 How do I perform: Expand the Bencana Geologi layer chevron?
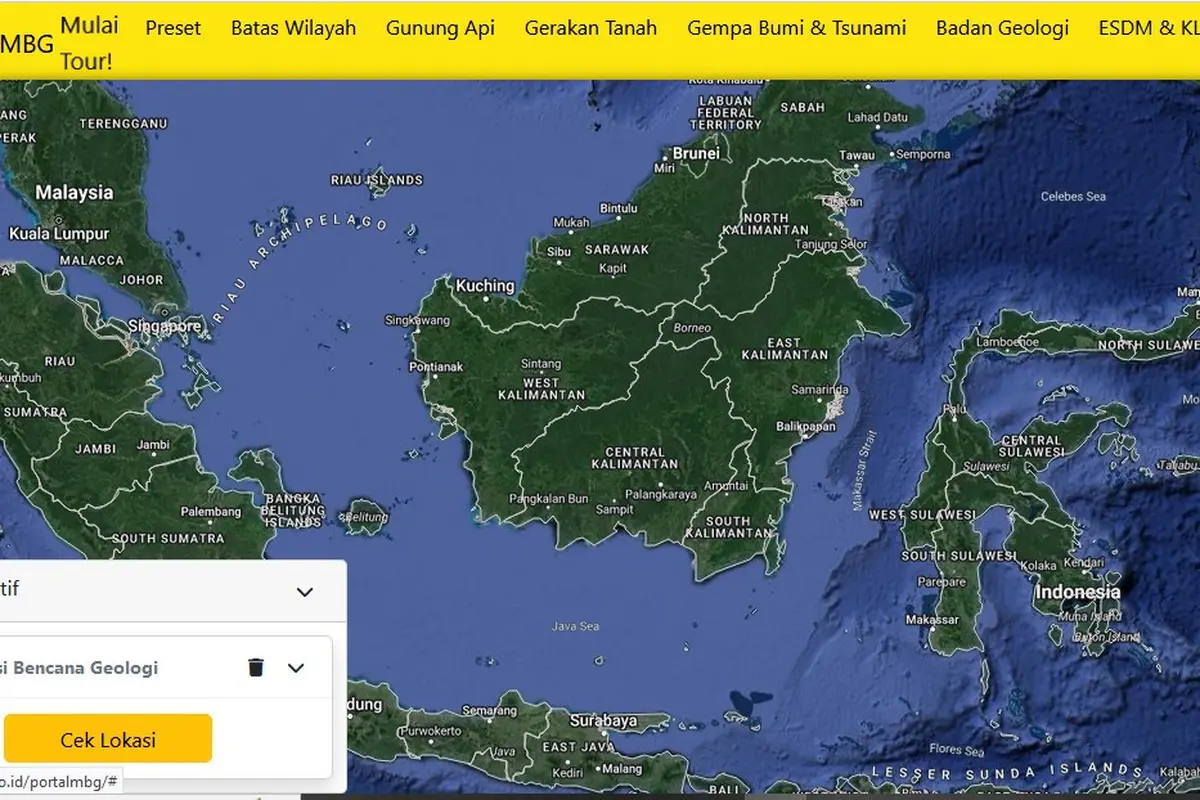tap(296, 667)
